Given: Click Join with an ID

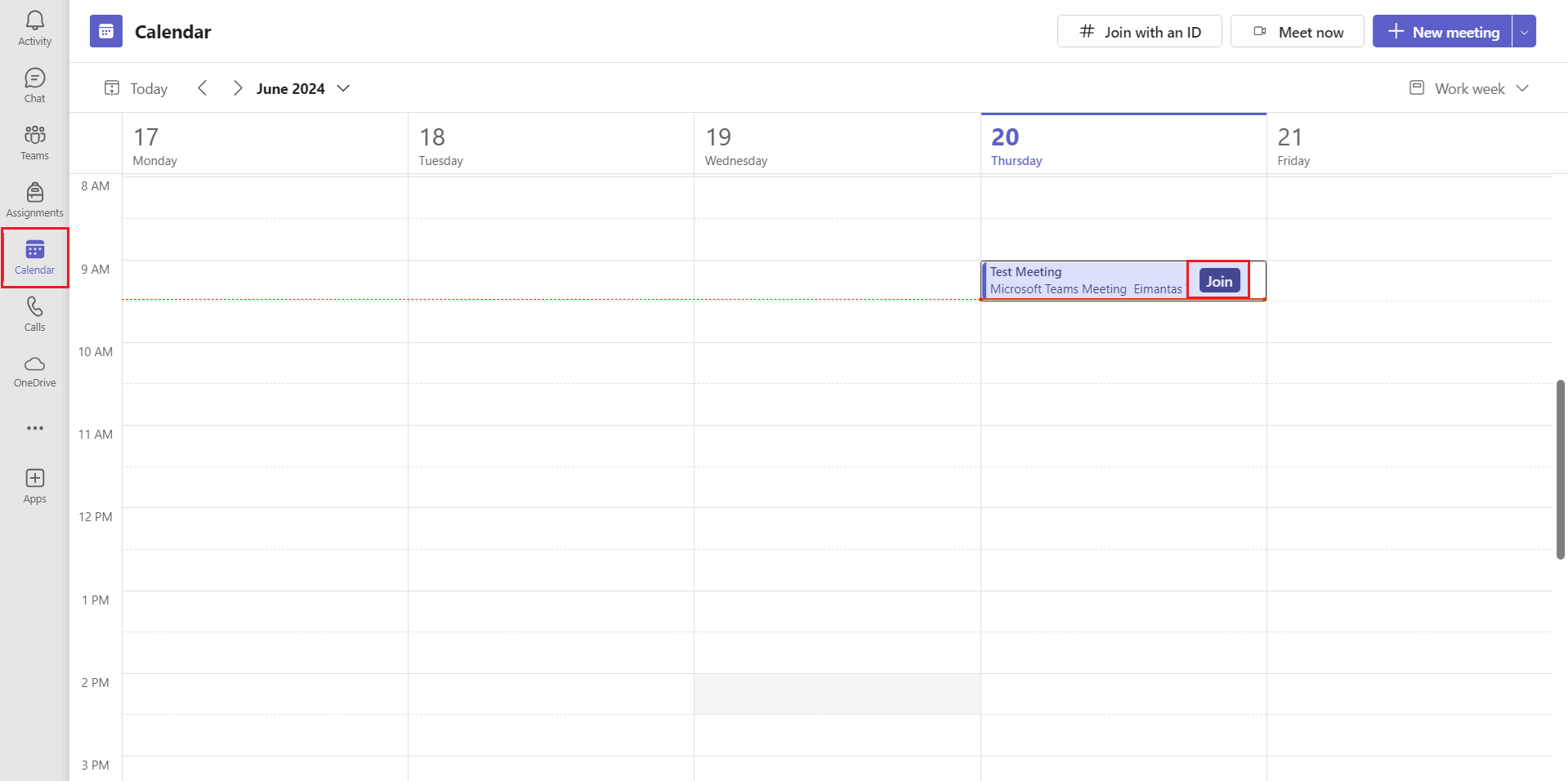Looking at the screenshot, I should pos(1139,31).
